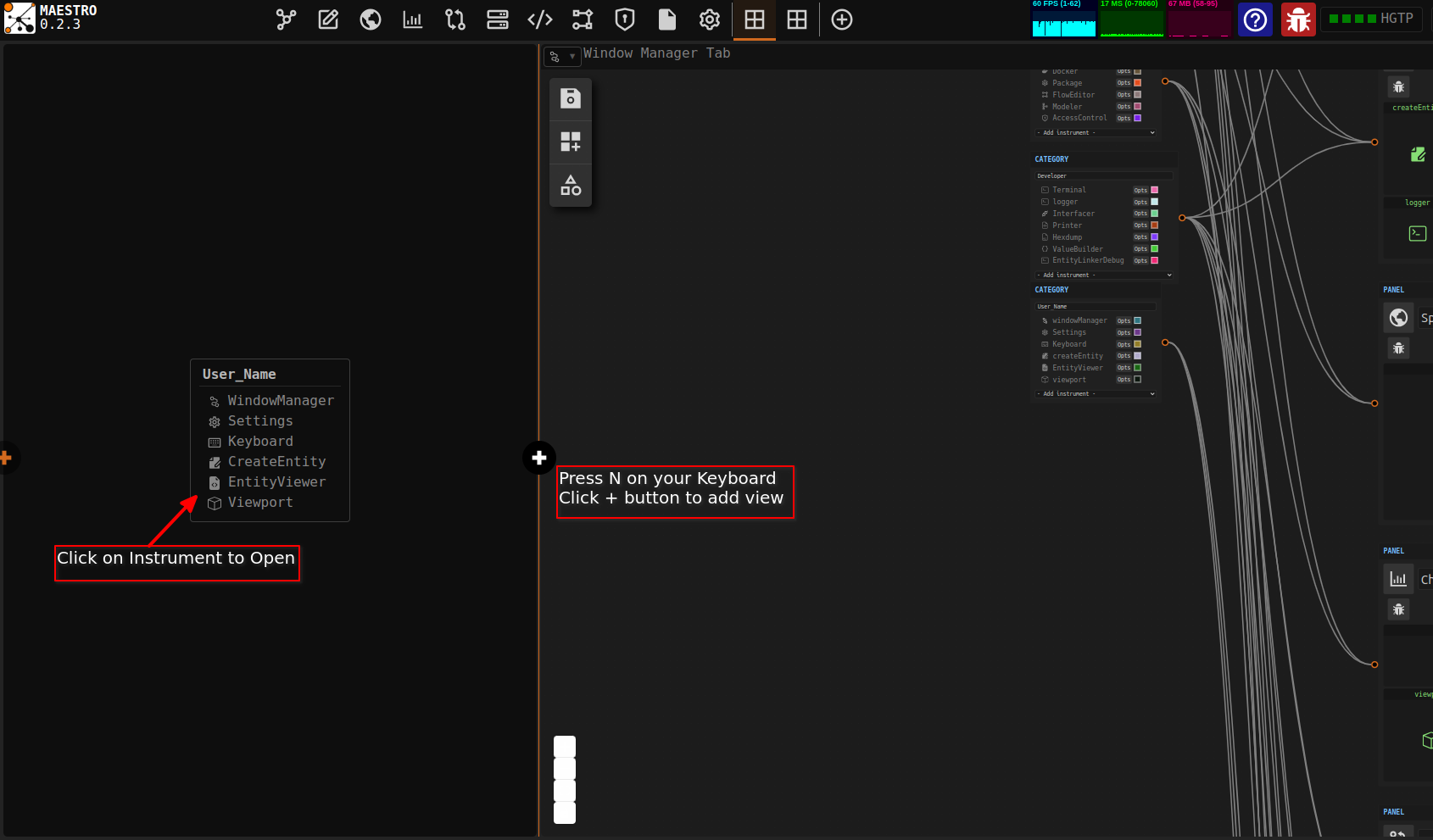This screenshot has width=1433, height=840.
Task: Click the HGTP connection status indicator
Action: pos(1371,19)
